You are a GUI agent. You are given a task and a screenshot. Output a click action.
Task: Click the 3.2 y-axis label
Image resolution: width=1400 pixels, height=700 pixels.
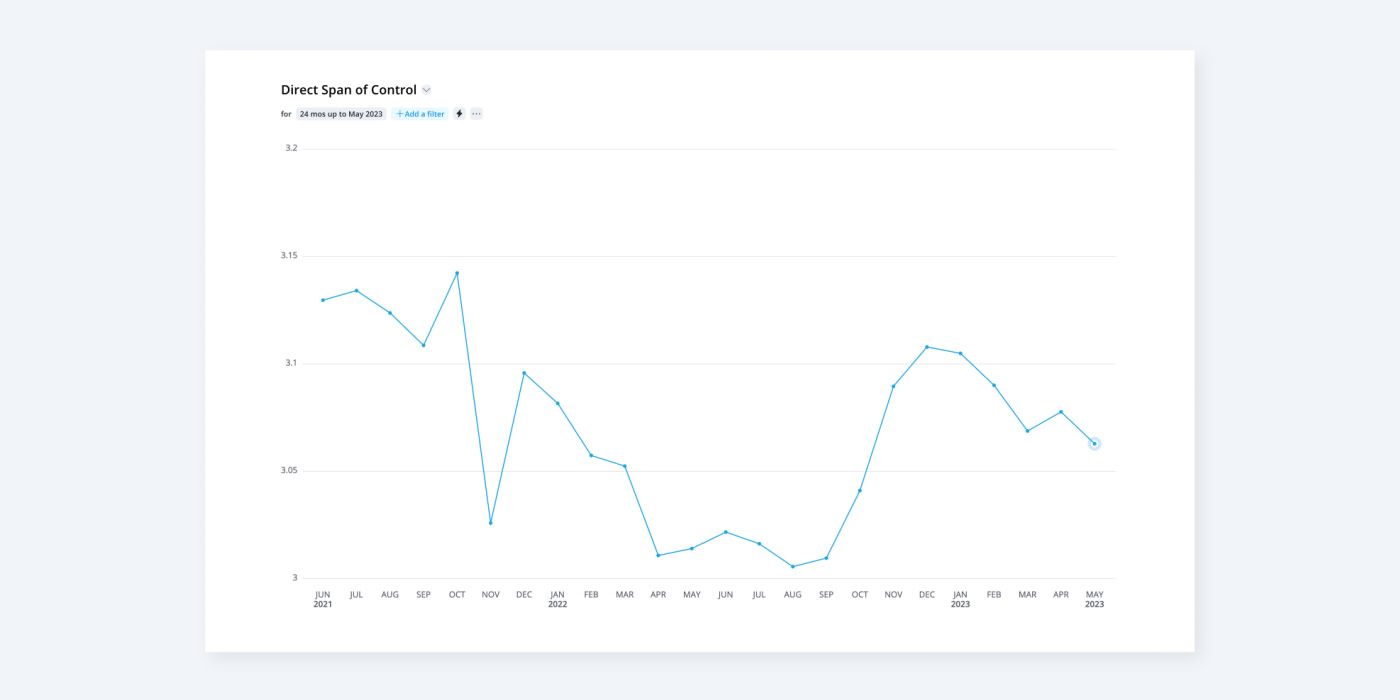pyautogui.click(x=291, y=148)
